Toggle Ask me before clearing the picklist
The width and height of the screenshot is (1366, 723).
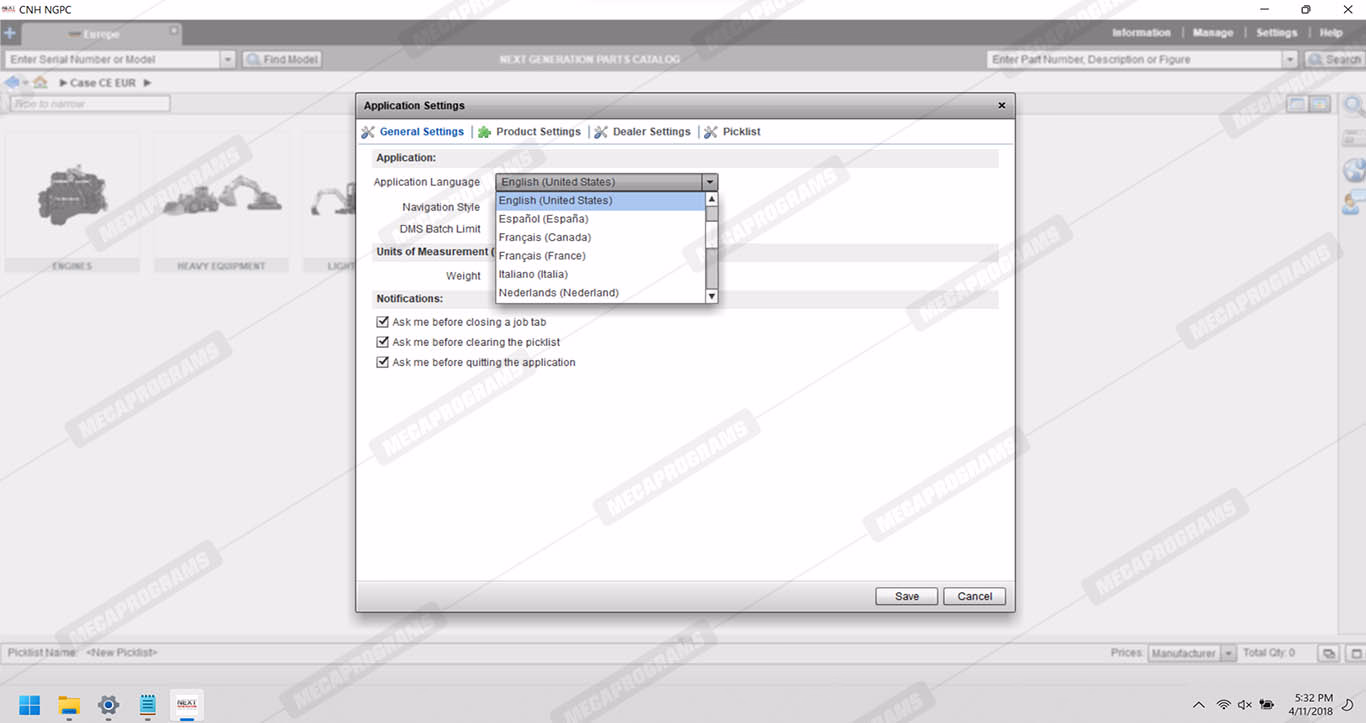click(382, 342)
